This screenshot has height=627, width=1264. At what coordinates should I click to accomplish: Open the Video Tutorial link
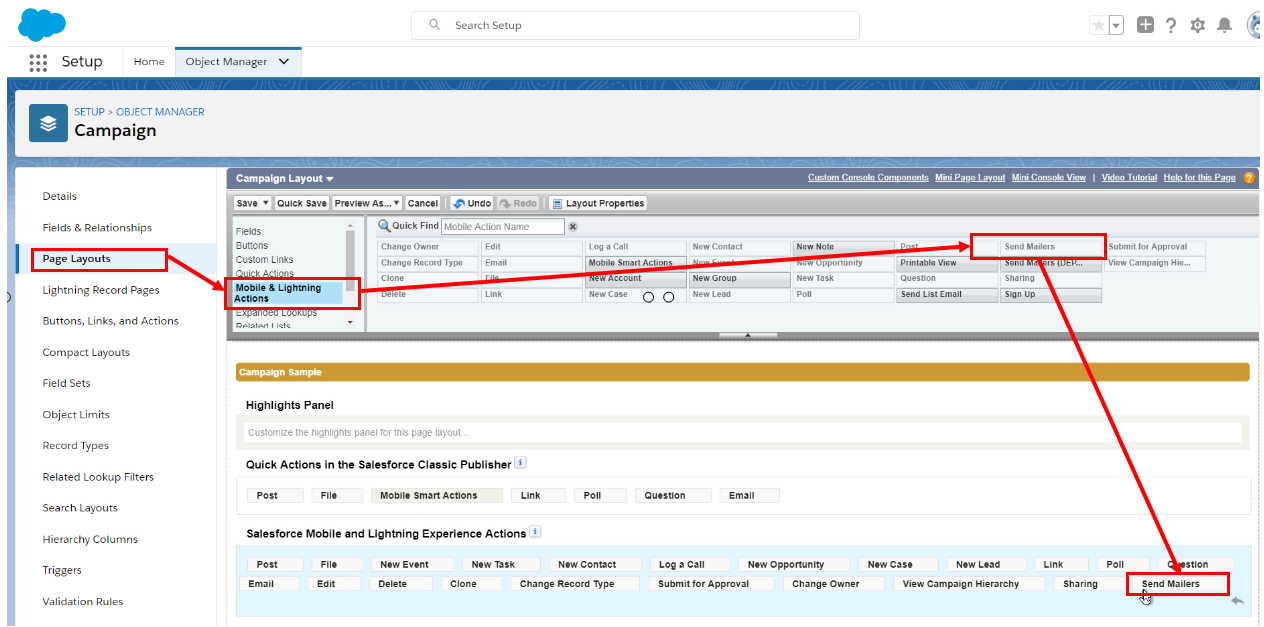coord(1129,178)
